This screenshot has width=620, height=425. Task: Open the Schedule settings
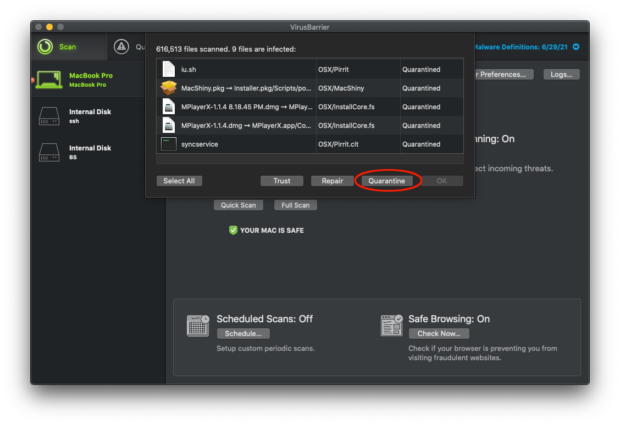pos(242,333)
